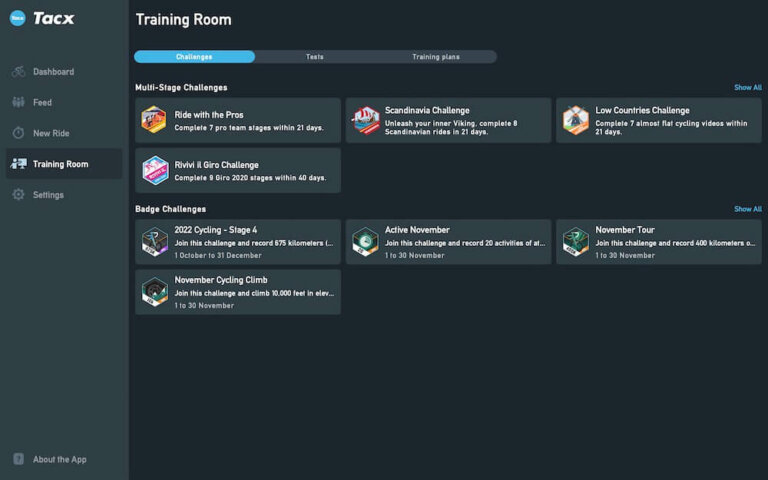This screenshot has height=480, width=768.
Task: Open the Feed sidebar icon
Action: (18, 102)
